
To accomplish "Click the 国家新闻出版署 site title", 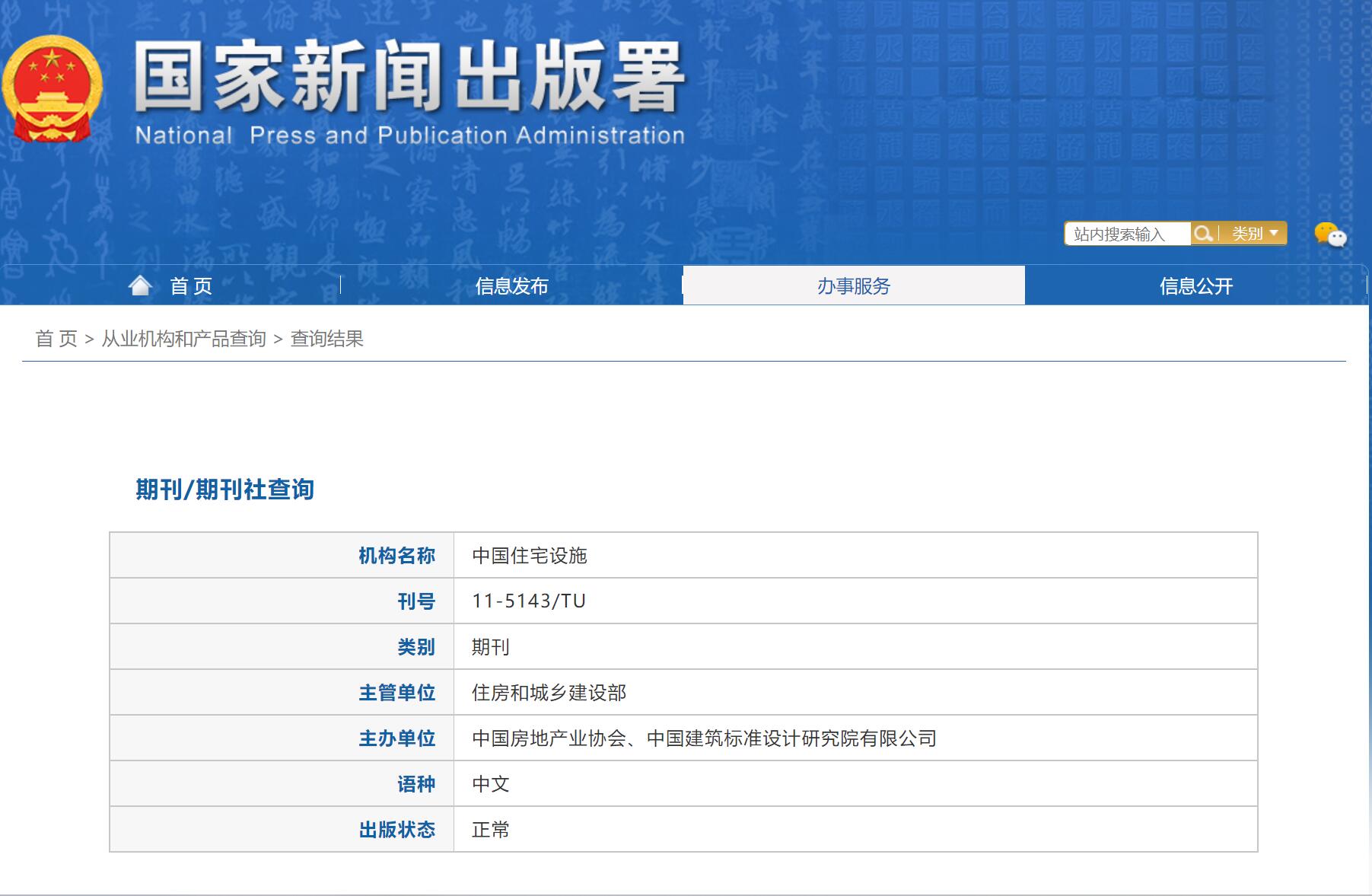I will (409, 78).
